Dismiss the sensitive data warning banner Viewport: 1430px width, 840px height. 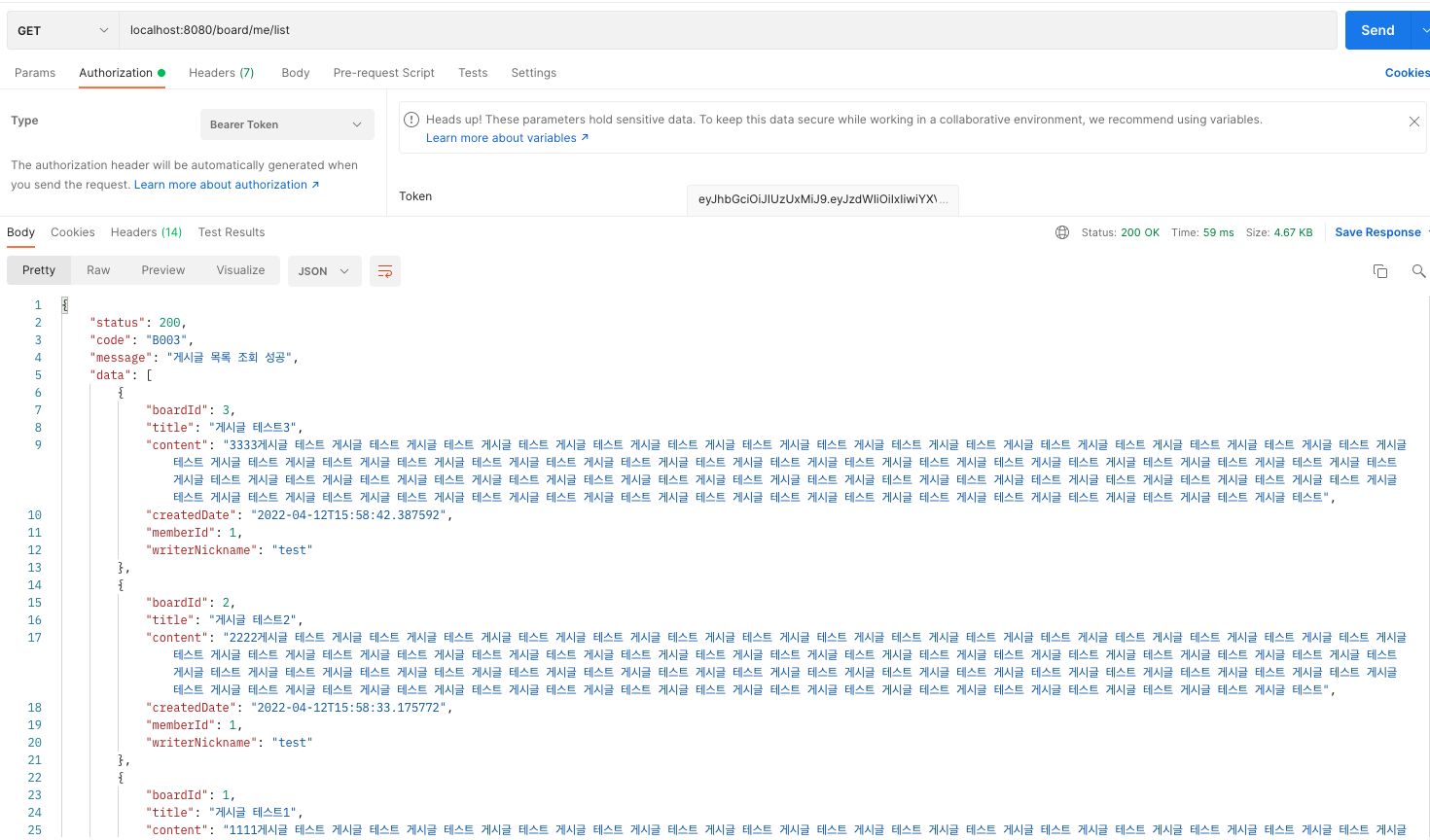(x=1413, y=122)
